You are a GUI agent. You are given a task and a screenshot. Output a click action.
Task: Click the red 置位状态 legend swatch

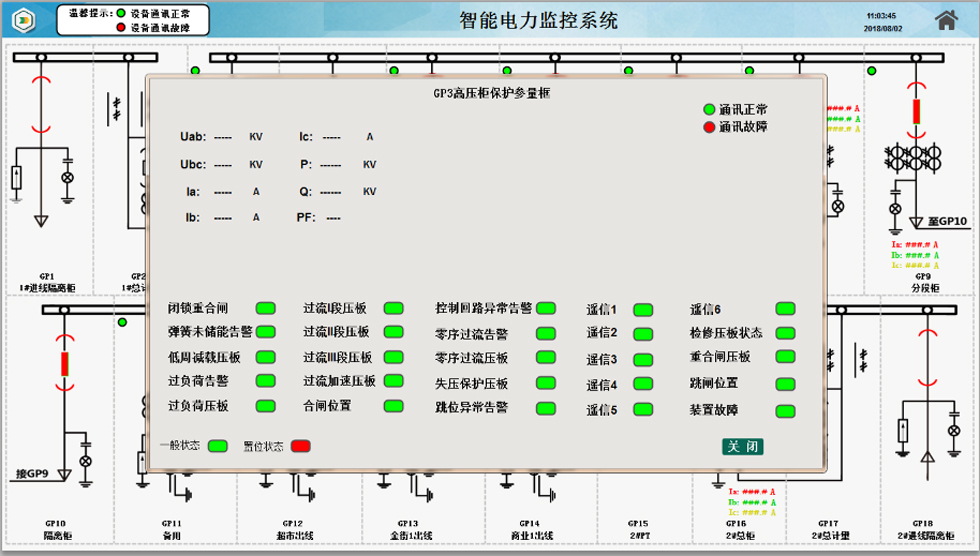(x=301, y=446)
